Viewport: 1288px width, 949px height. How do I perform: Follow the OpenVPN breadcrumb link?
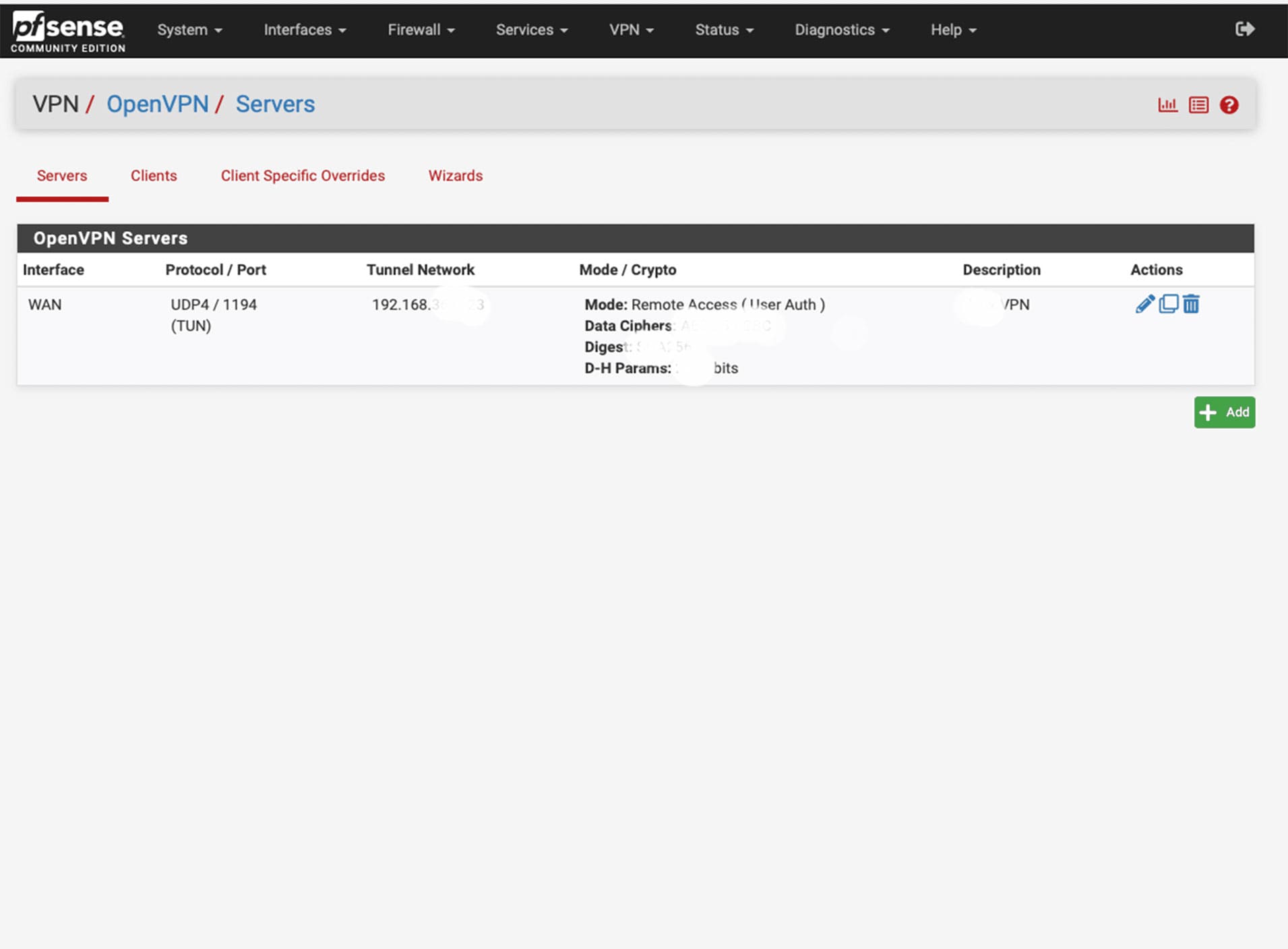[158, 104]
